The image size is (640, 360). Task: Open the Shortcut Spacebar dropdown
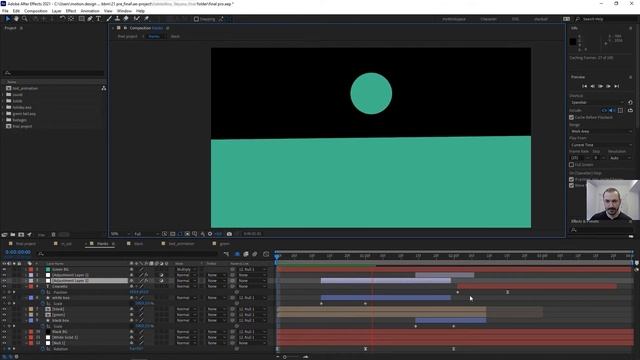(597, 102)
